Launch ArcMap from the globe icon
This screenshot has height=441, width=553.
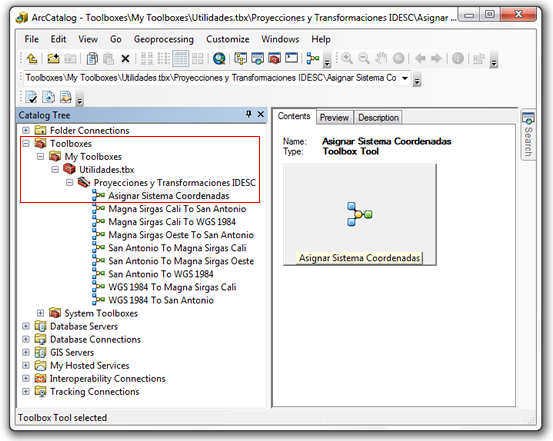(x=219, y=58)
